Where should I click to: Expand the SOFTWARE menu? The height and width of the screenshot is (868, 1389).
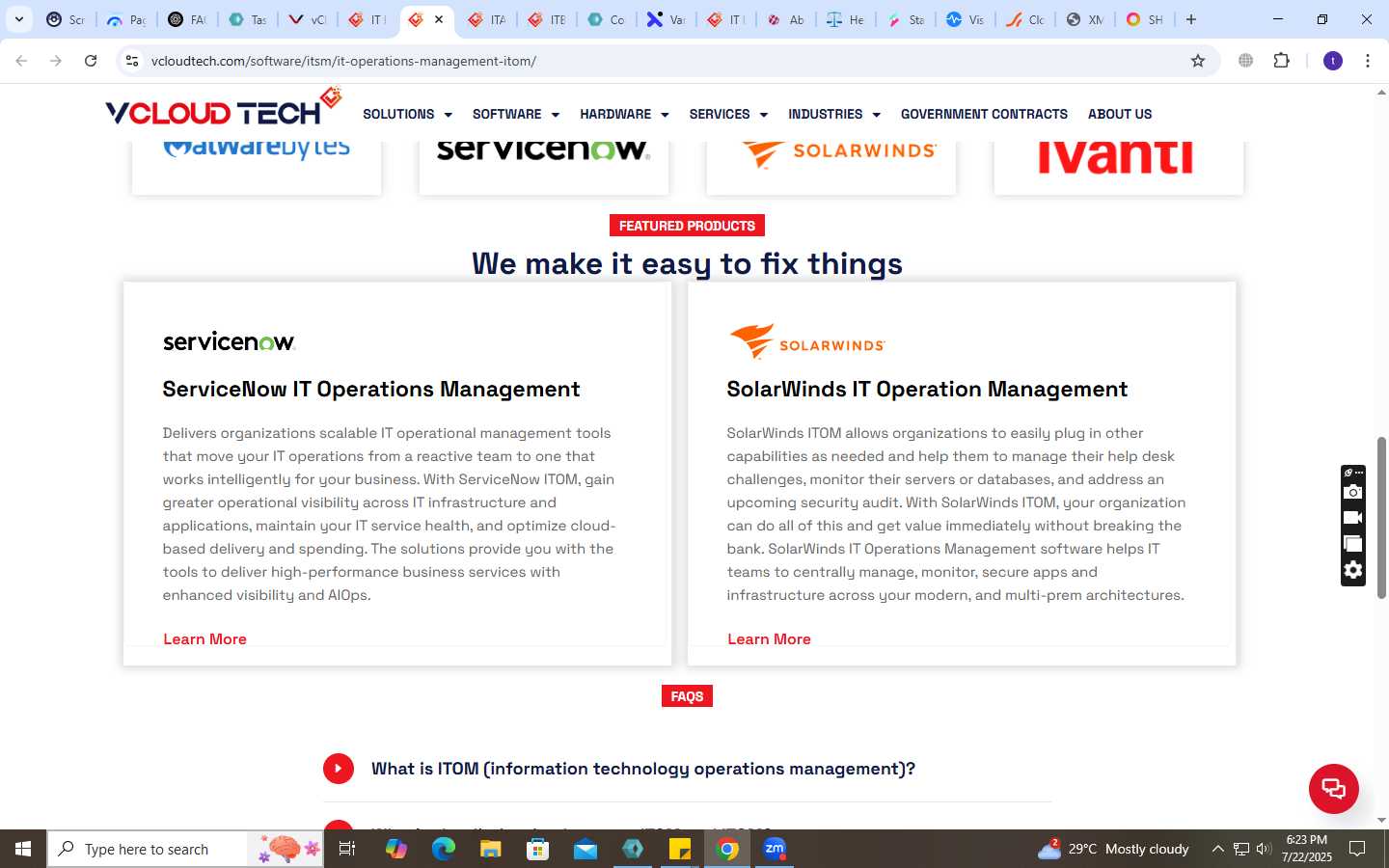pos(516,114)
